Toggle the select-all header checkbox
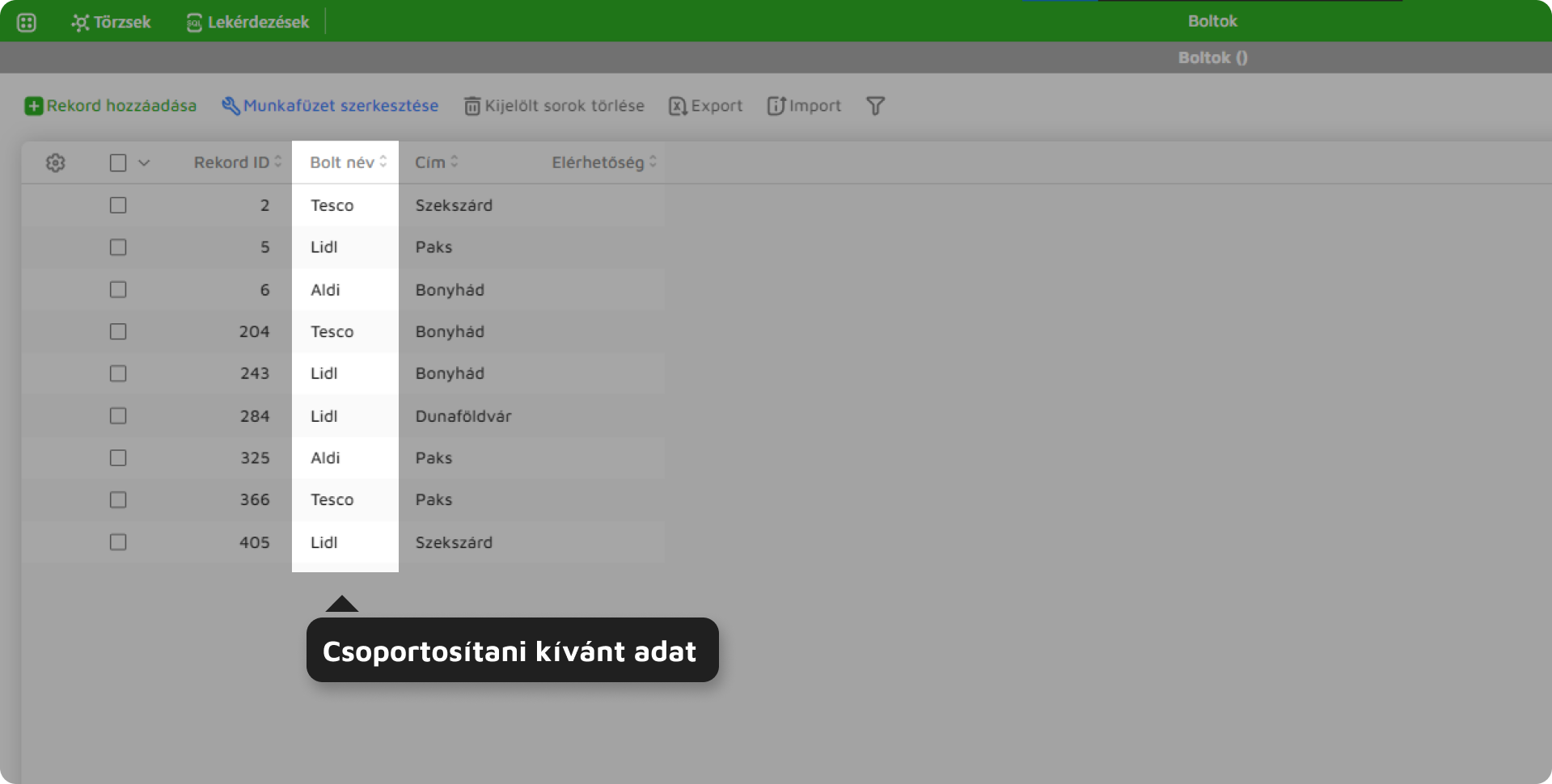Viewport: 1552px width, 784px height. [118, 162]
